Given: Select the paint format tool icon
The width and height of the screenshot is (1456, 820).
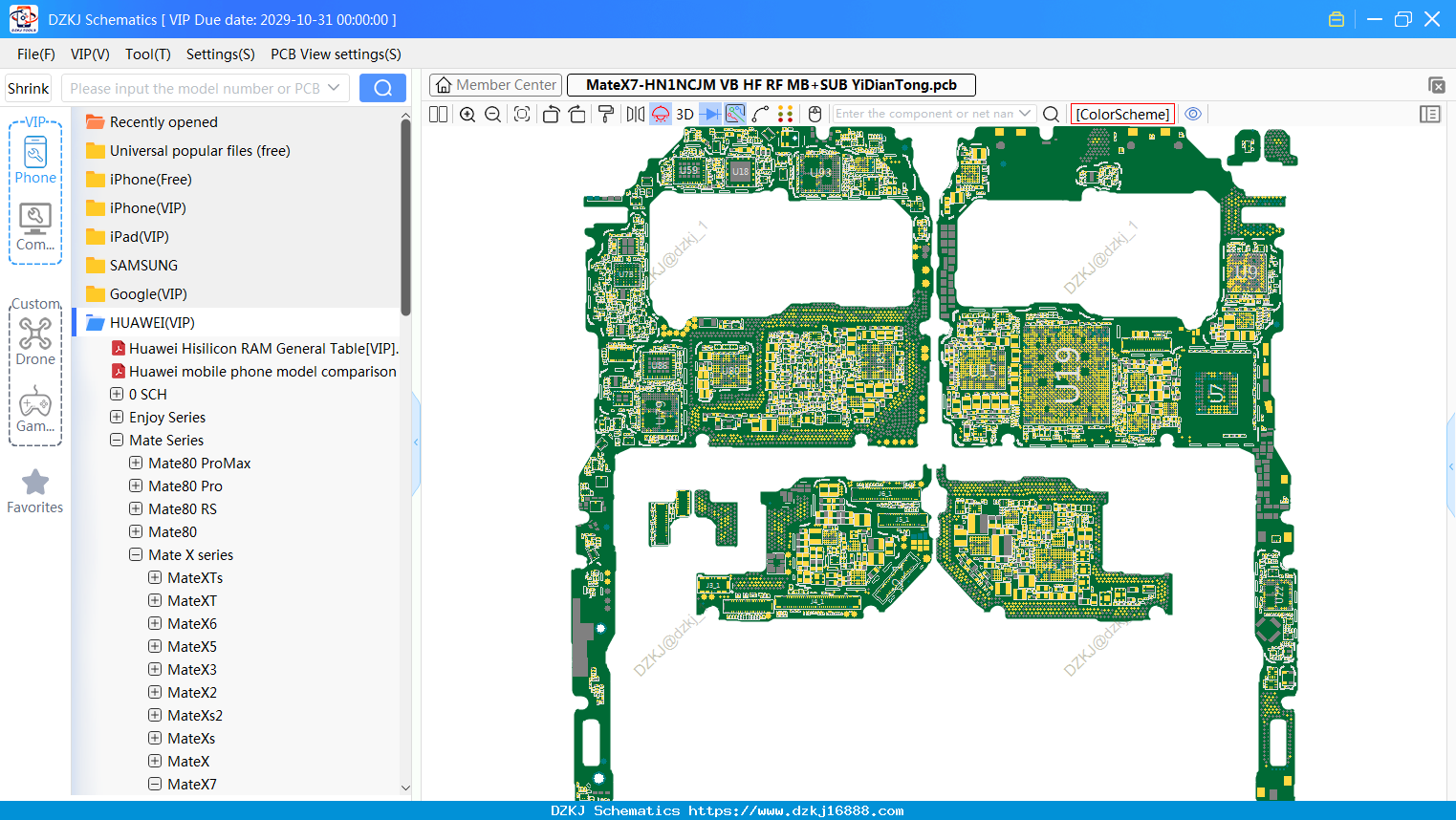Looking at the screenshot, I should click(606, 114).
